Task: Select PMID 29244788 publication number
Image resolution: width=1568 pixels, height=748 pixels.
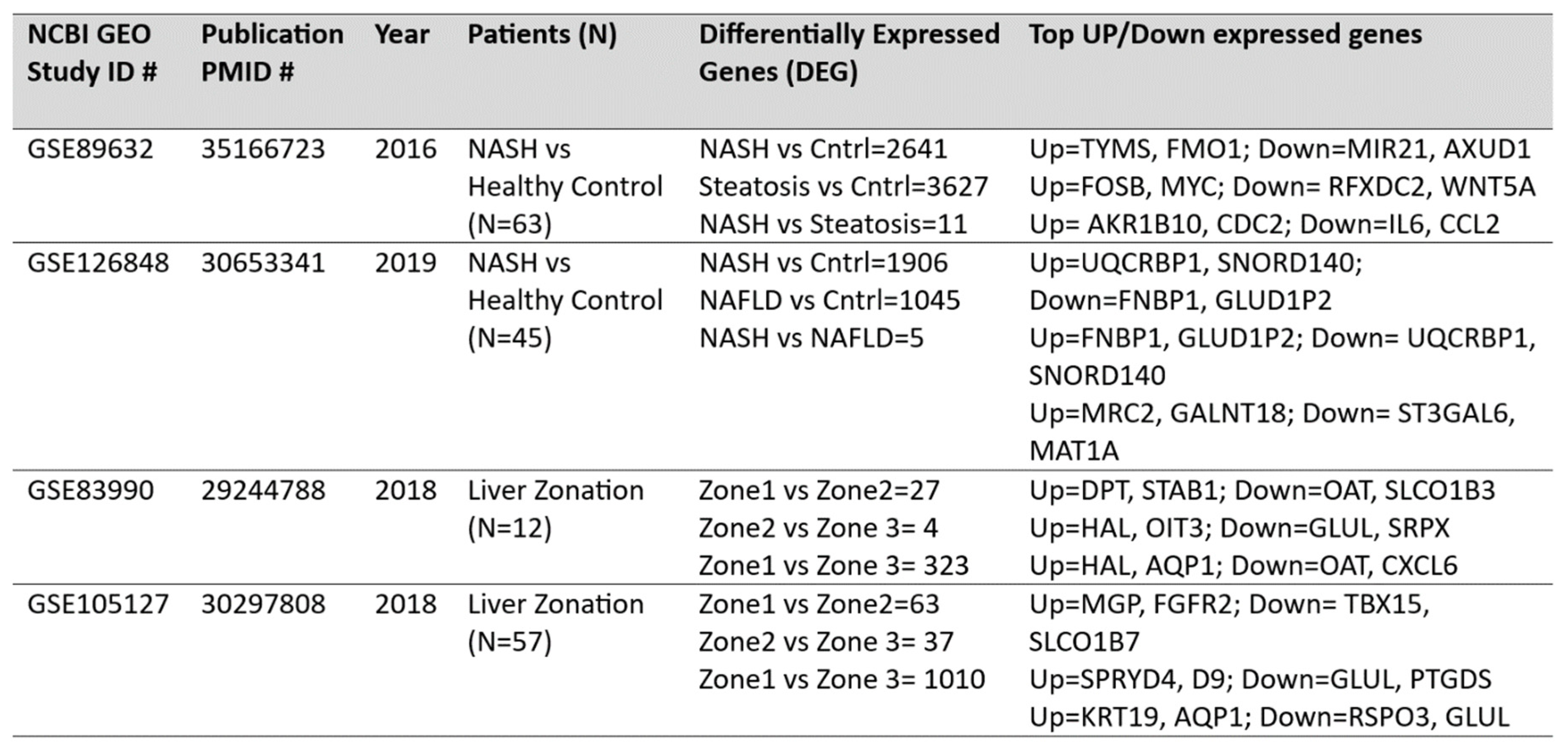Action: 263,491
